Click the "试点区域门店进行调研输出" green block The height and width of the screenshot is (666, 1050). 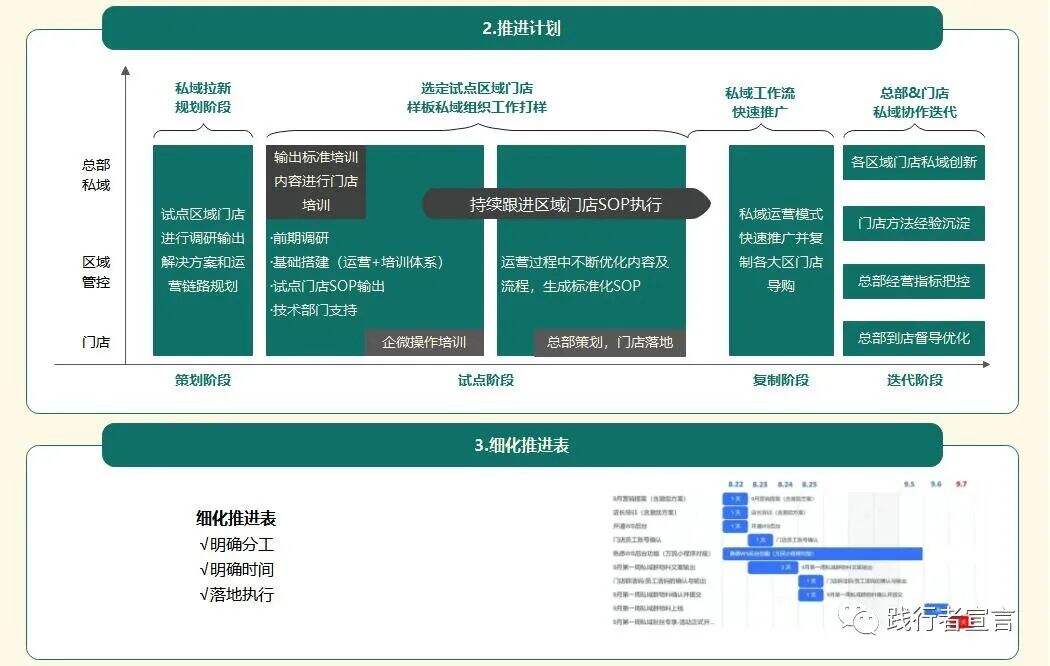[203, 250]
